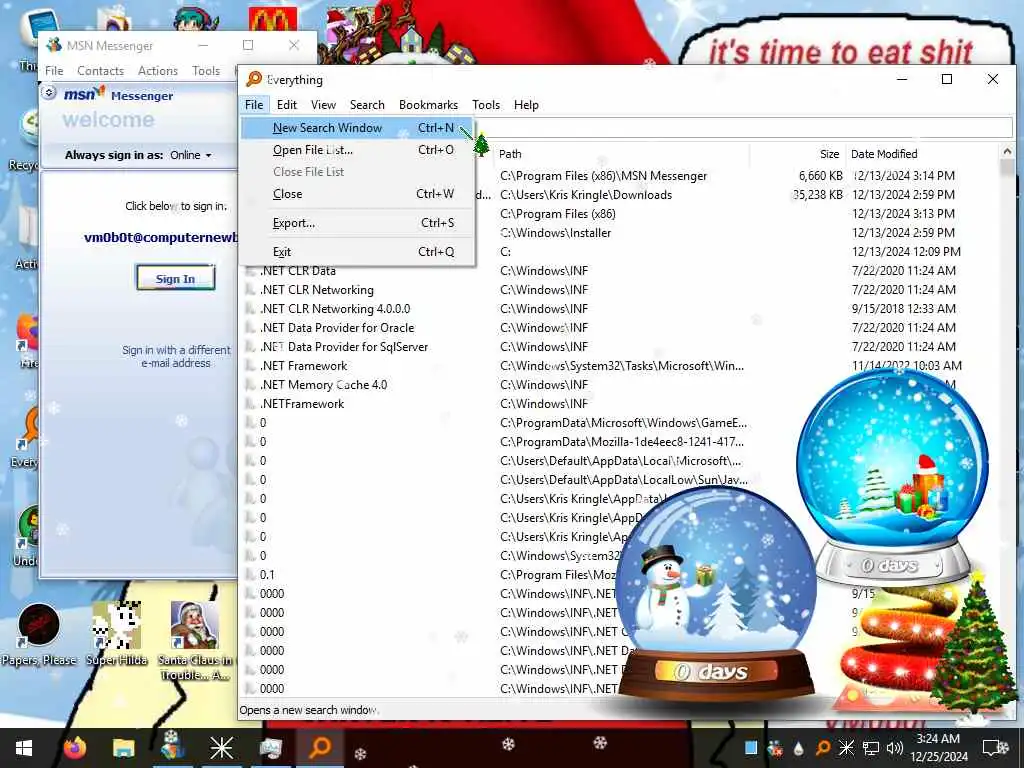
Task: Open Papers, Please desktop shortcut
Action: click(x=39, y=633)
